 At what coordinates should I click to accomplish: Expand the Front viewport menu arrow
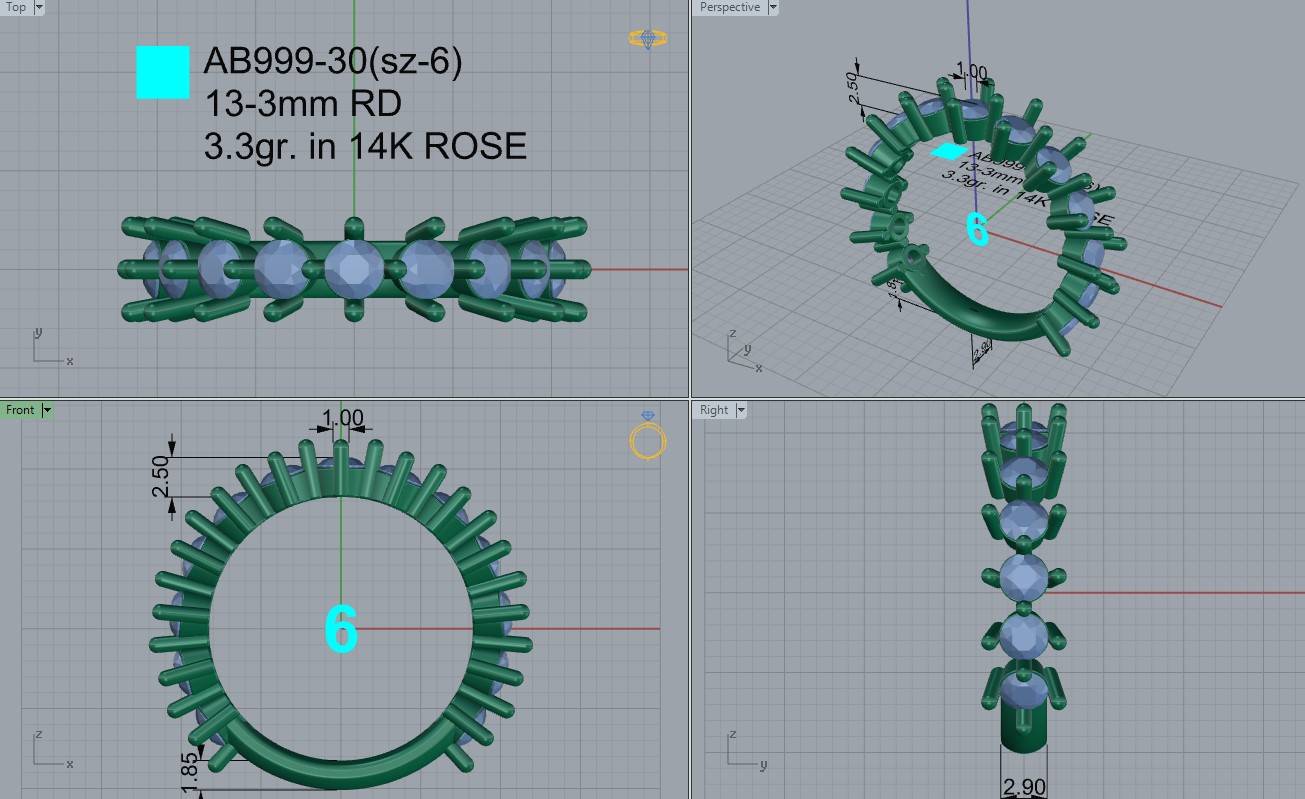(x=47, y=410)
